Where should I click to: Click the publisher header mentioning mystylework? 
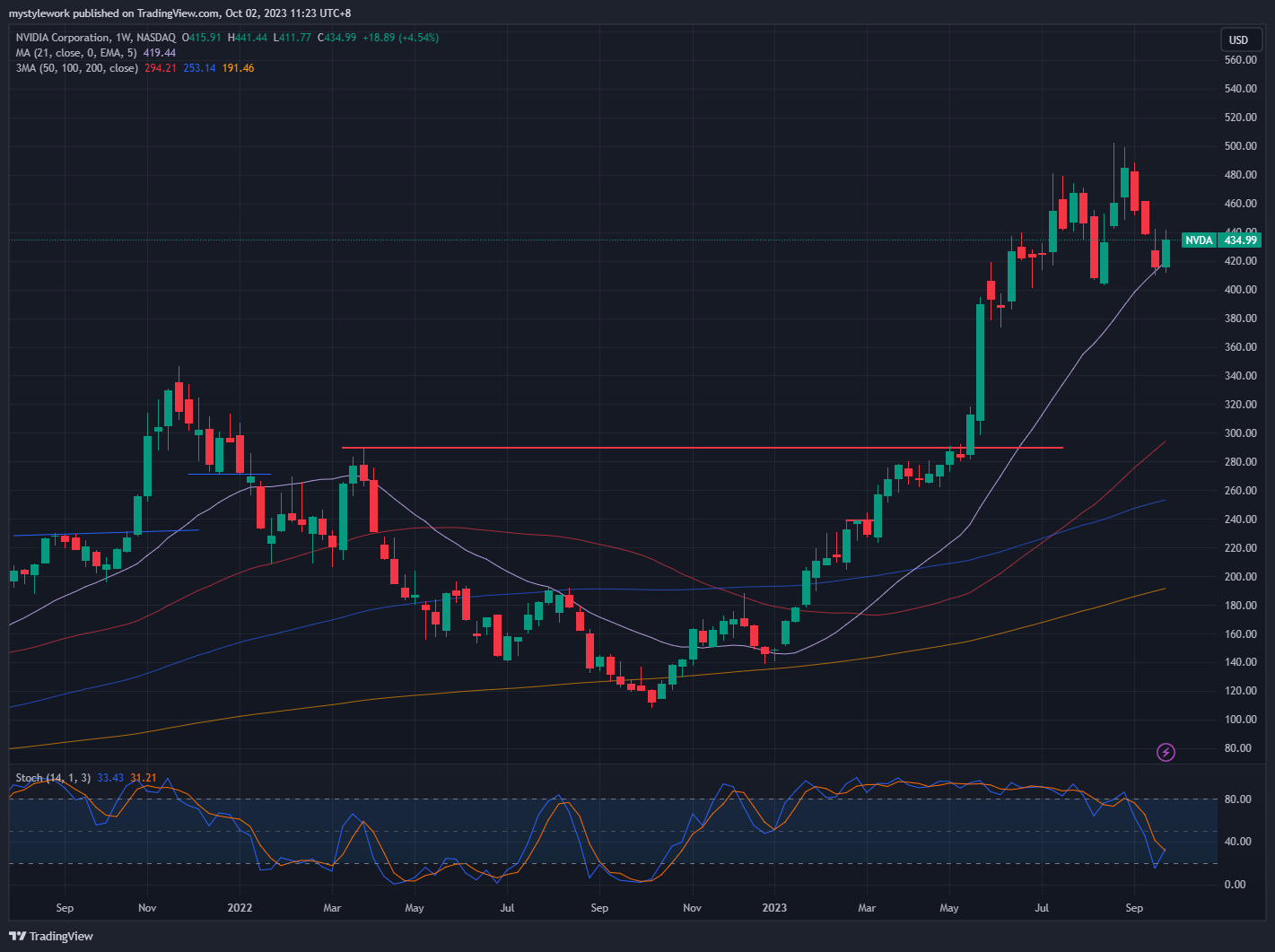[181, 13]
